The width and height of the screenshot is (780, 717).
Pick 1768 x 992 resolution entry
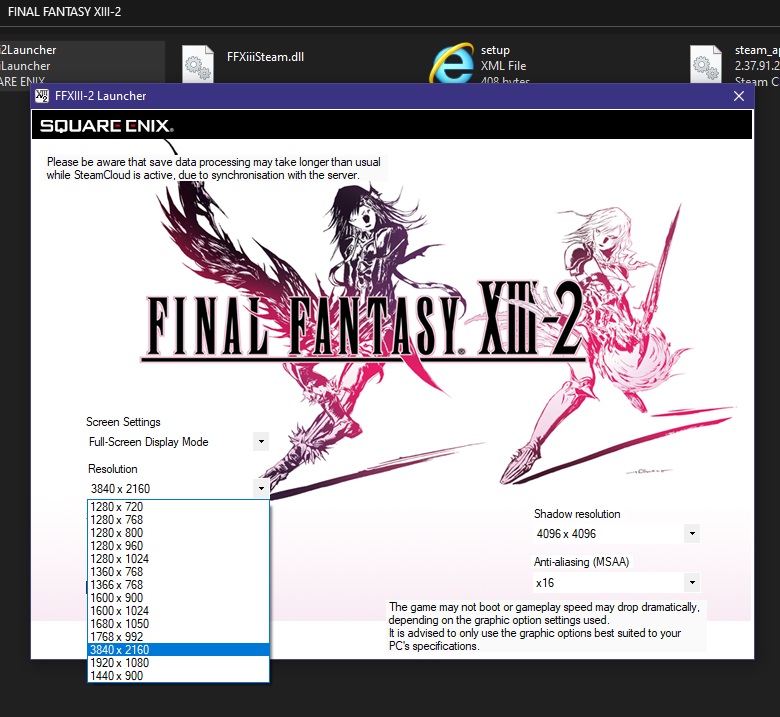(x=178, y=636)
